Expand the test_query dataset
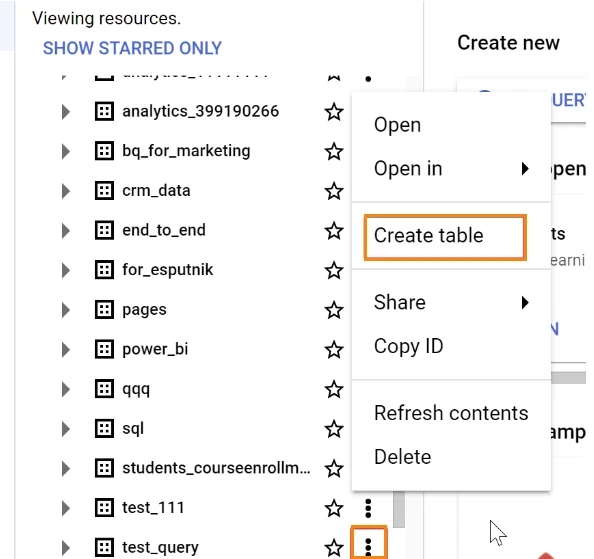The height and width of the screenshot is (559, 594). click(66, 548)
